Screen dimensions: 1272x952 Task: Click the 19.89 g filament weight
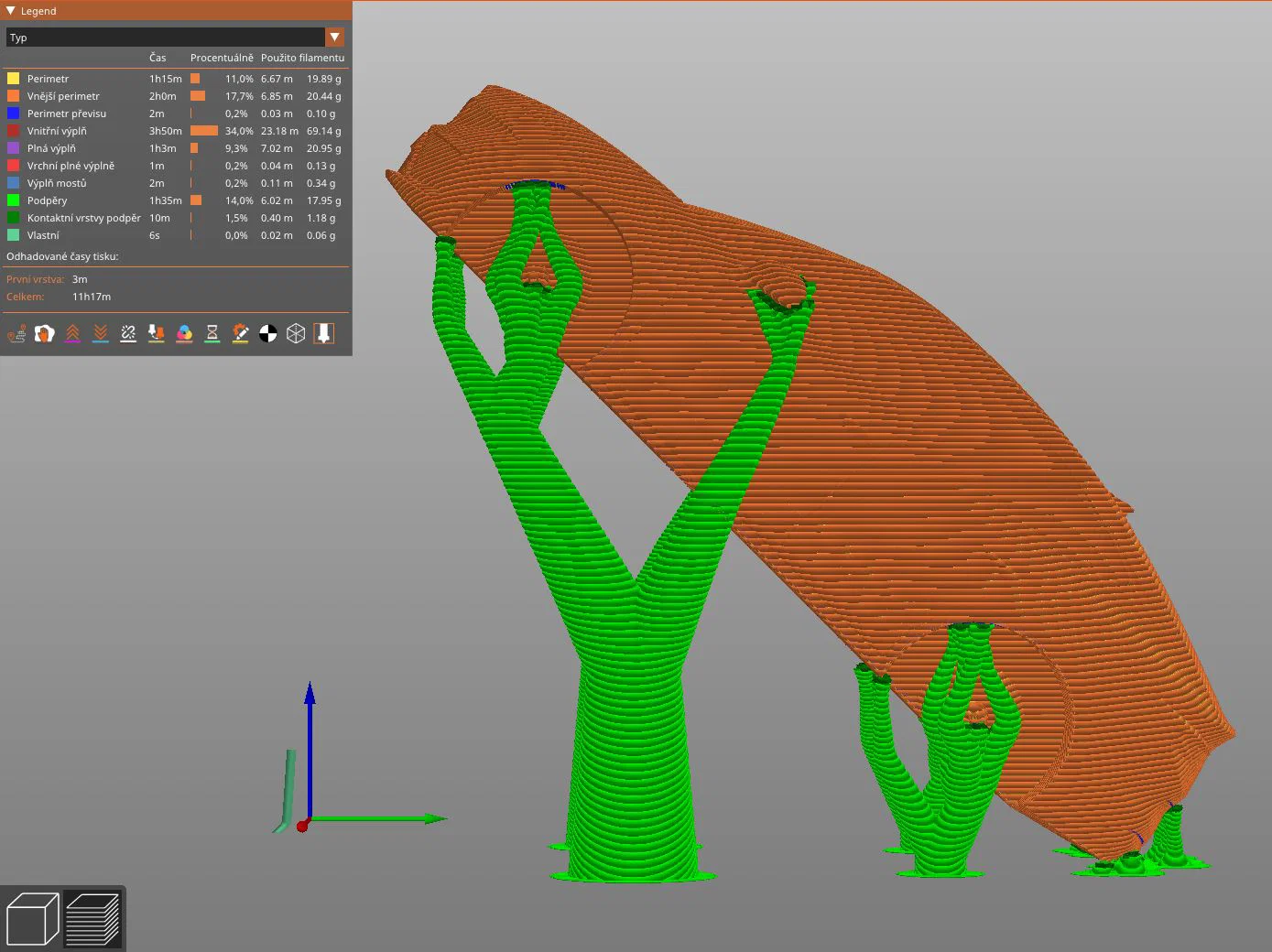pos(323,79)
